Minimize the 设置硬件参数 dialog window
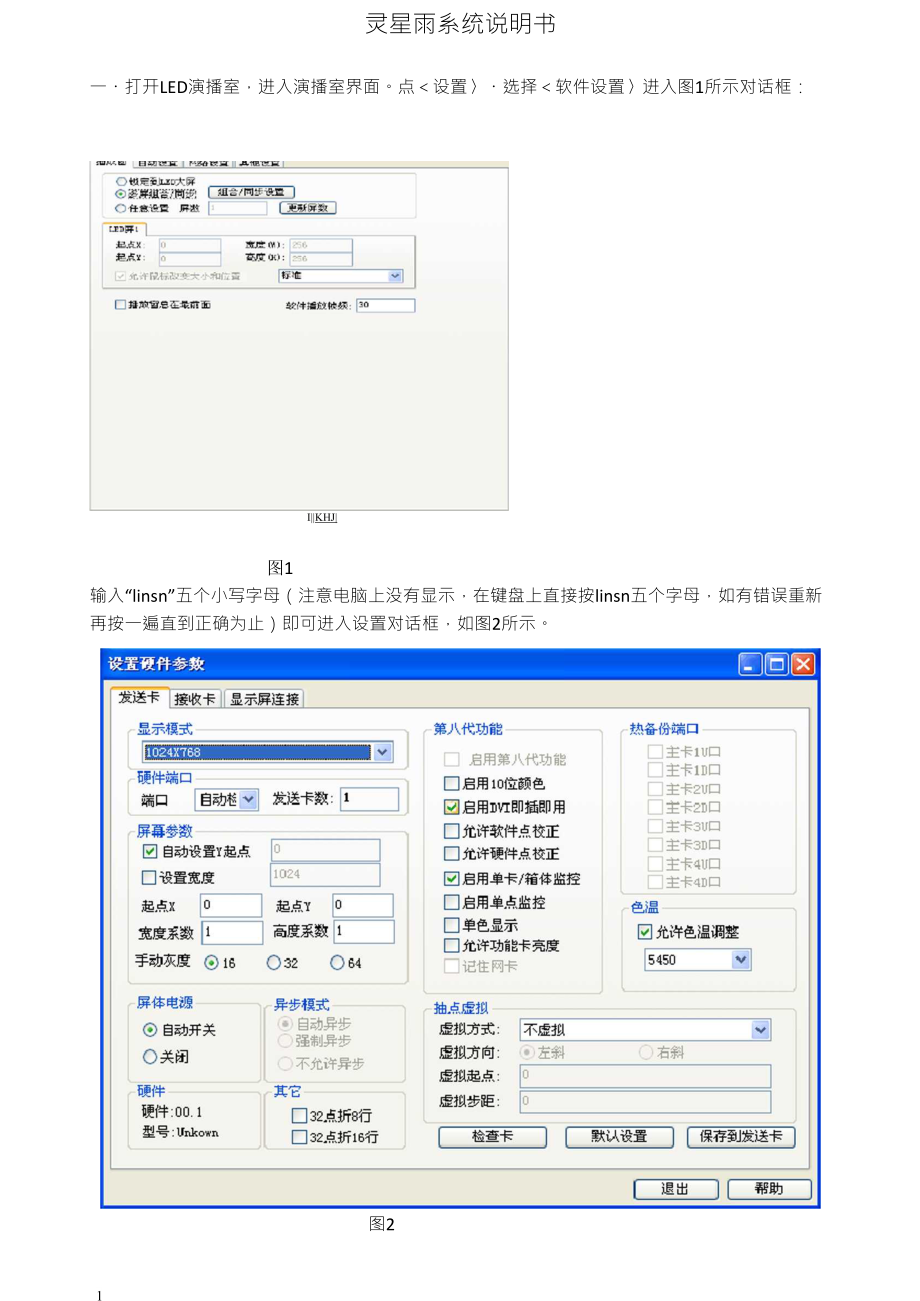 click(x=751, y=664)
